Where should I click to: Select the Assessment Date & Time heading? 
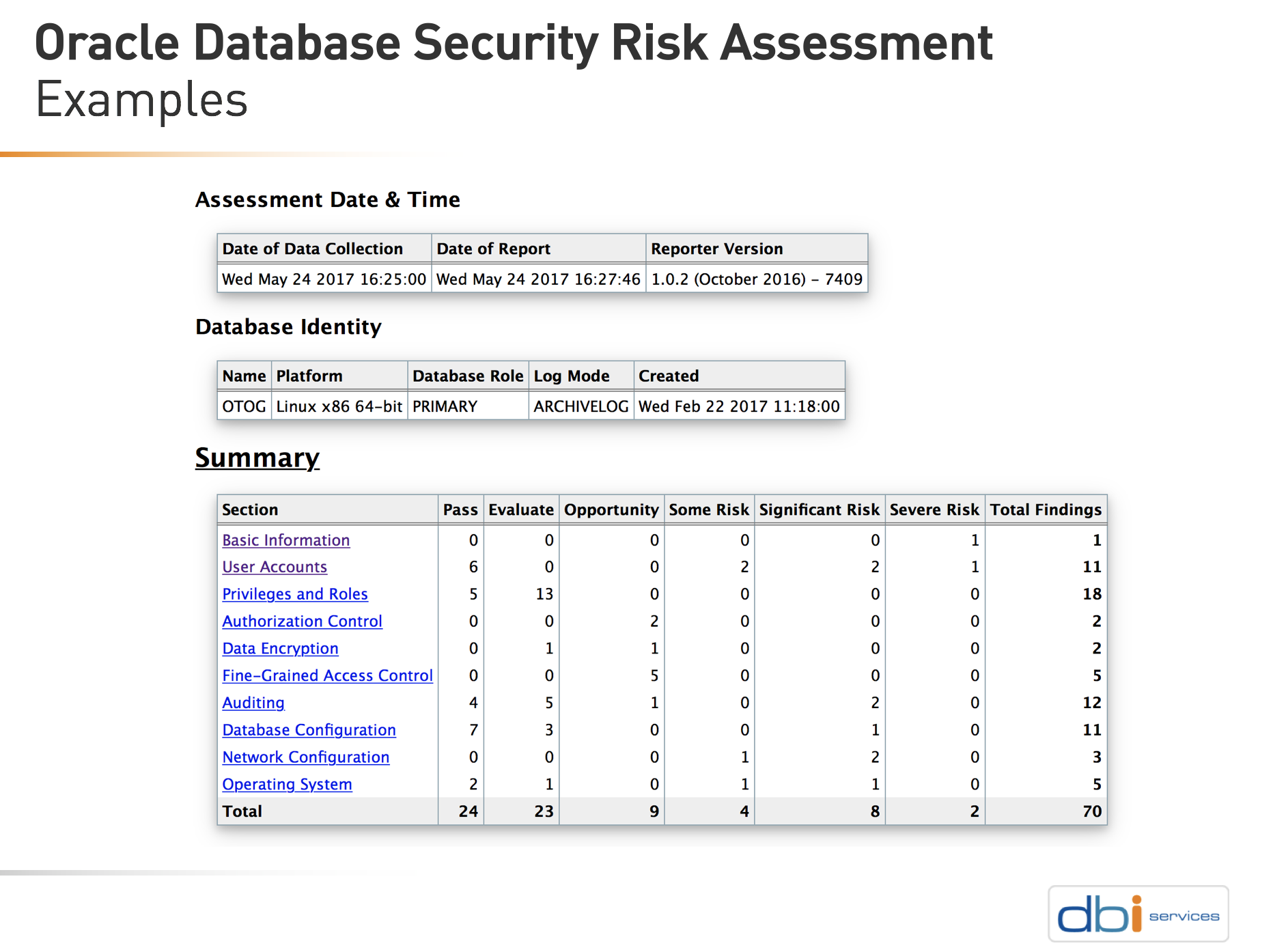328,199
